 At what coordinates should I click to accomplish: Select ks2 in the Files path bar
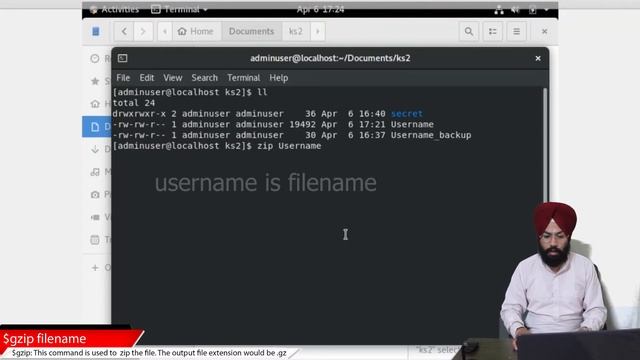[x=296, y=31]
